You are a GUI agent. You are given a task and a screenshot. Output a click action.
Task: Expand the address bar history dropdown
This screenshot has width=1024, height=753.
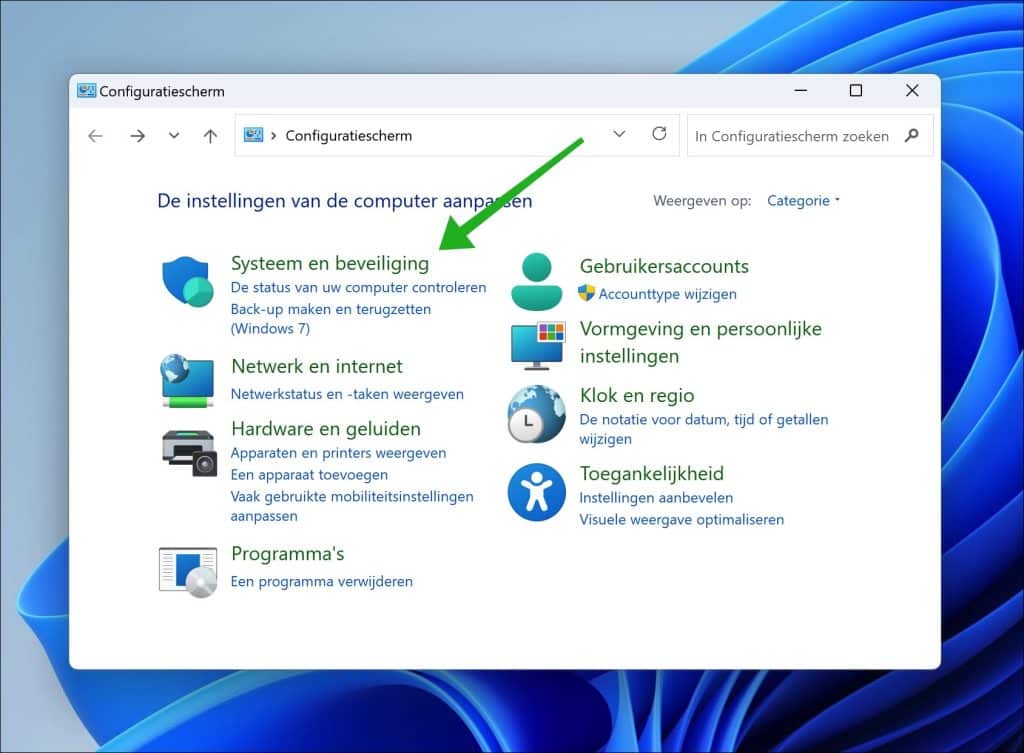coord(619,134)
